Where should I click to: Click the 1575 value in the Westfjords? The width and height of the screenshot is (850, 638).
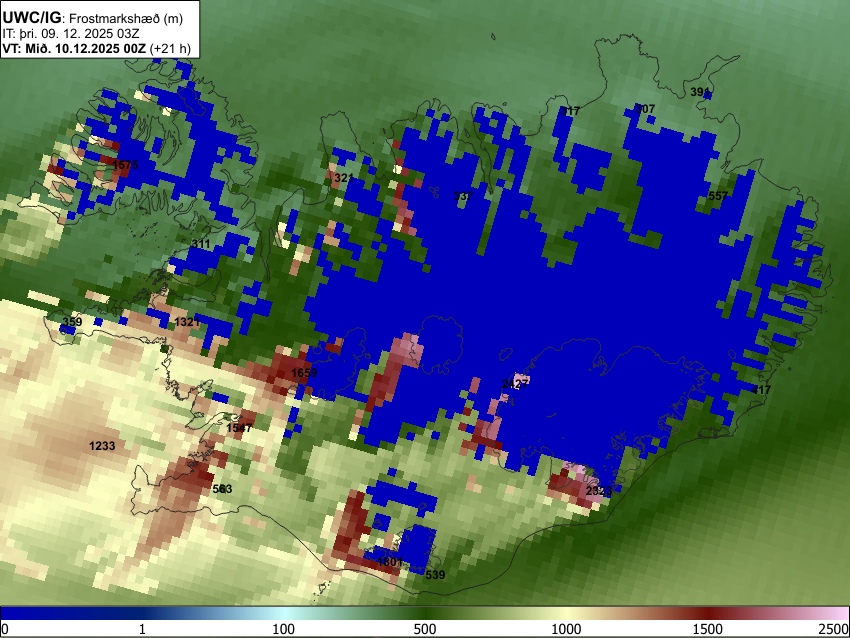click(x=126, y=165)
